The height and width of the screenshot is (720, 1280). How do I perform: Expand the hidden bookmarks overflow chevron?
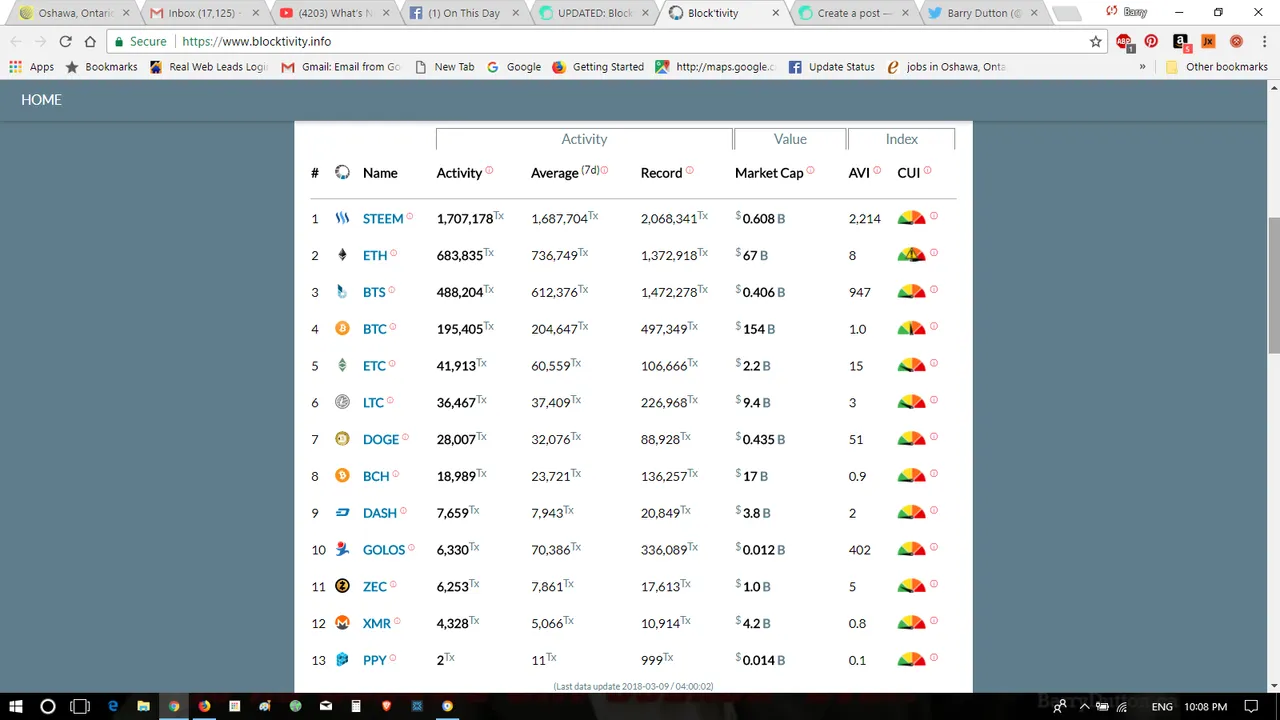(1142, 67)
